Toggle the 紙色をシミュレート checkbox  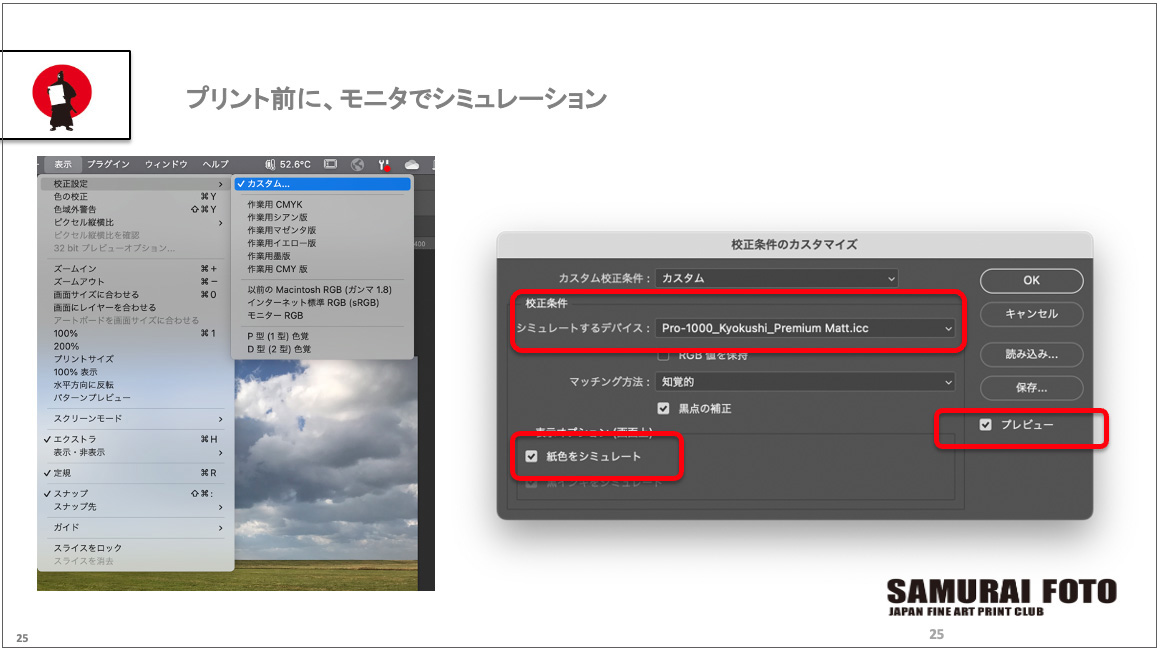pyautogui.click(x=532, y=456)
